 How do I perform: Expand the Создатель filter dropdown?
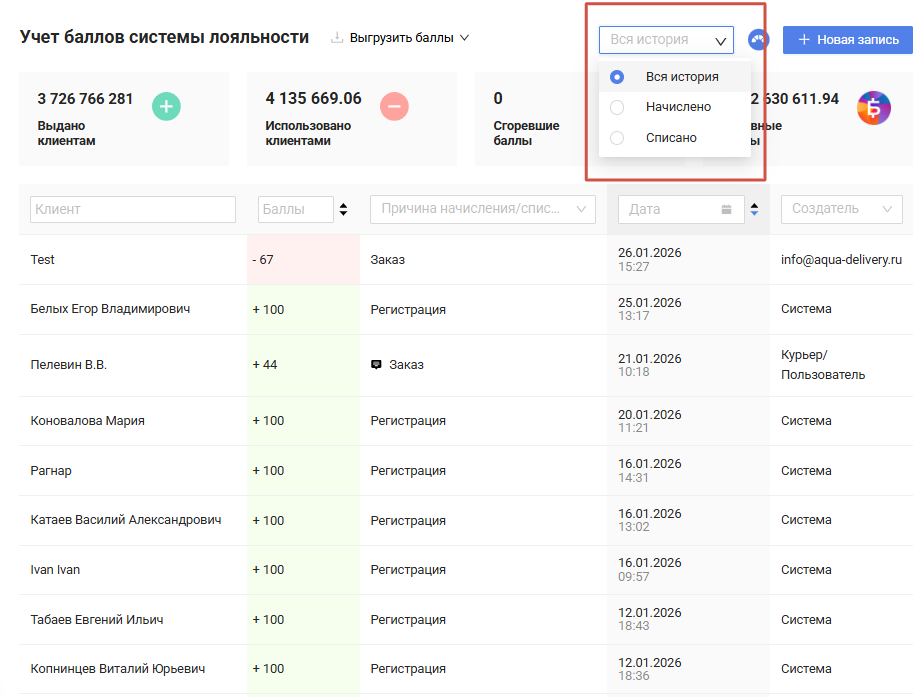(x=841, y=209)
